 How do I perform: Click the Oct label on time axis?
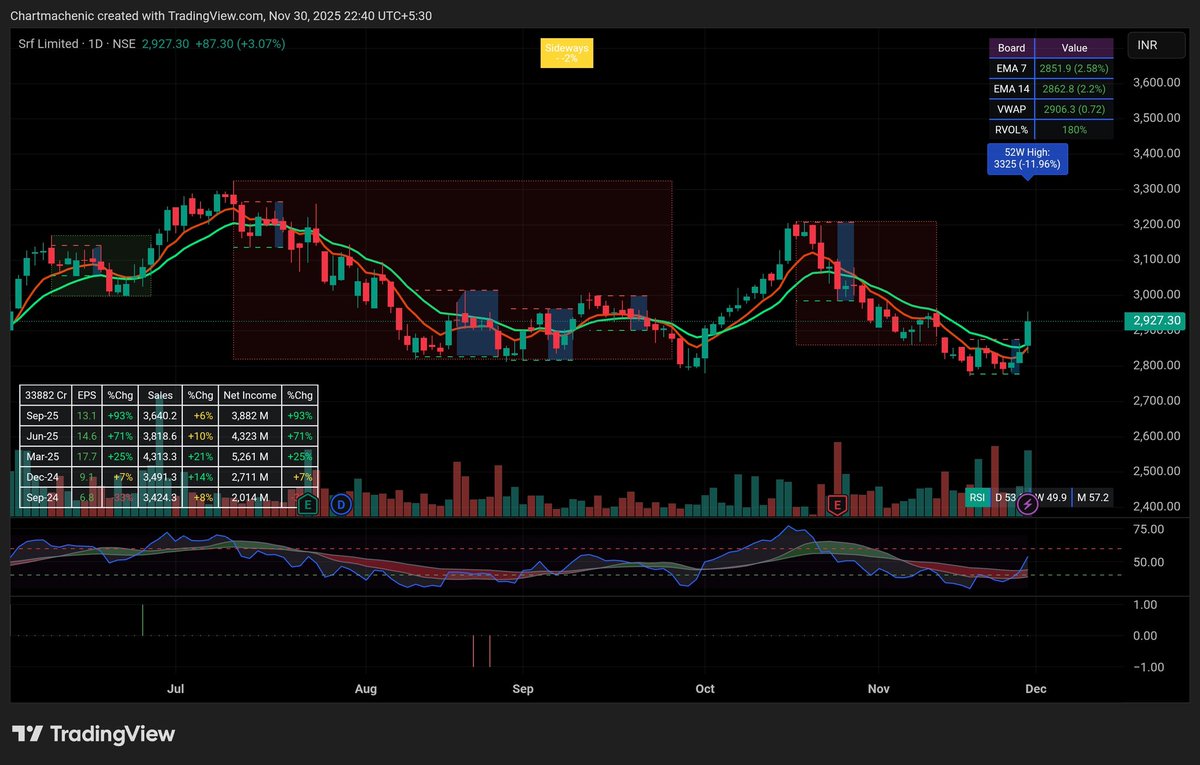[x=704, y=689]
